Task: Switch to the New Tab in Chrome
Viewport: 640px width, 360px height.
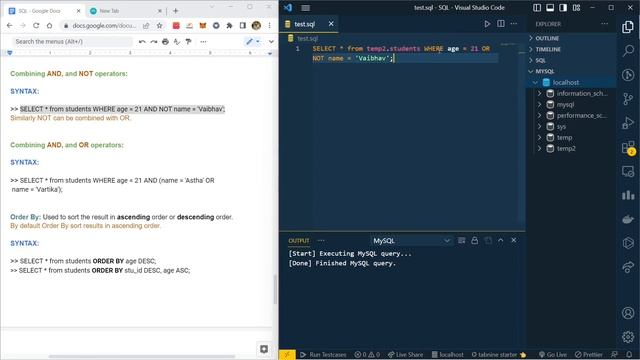Action: click(x=126, y=11)
